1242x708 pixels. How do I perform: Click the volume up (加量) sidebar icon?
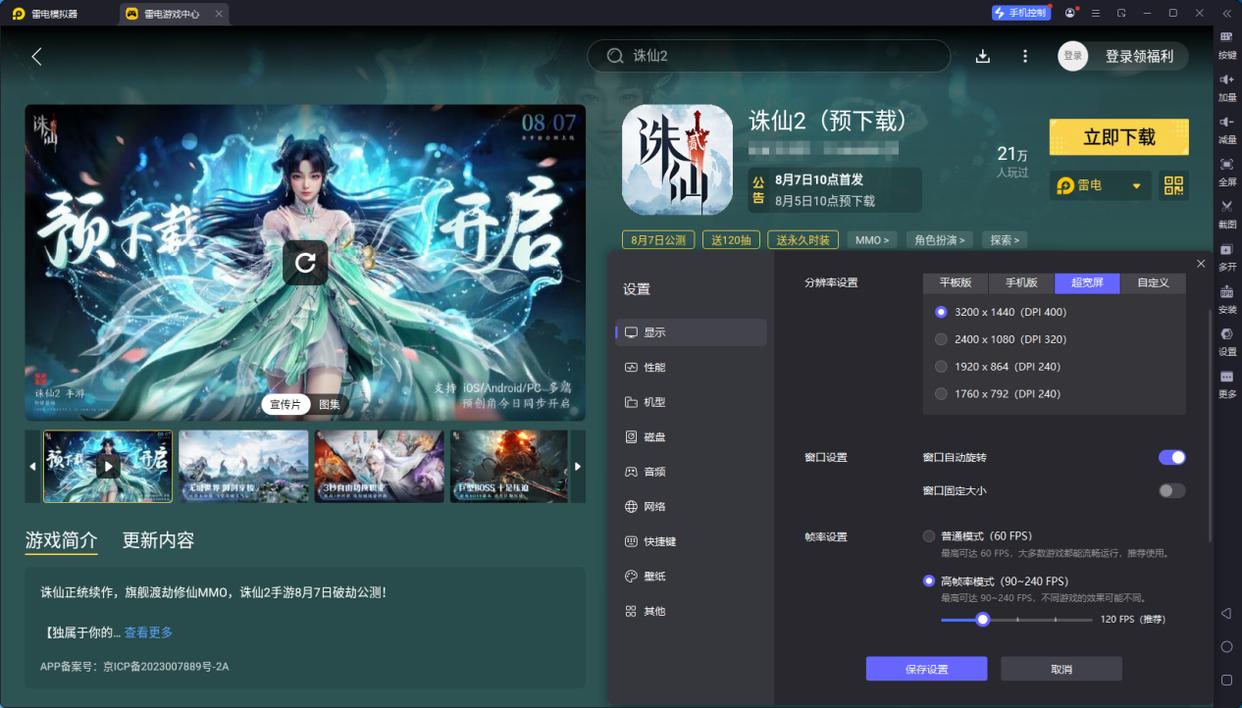pos(1228,84)
